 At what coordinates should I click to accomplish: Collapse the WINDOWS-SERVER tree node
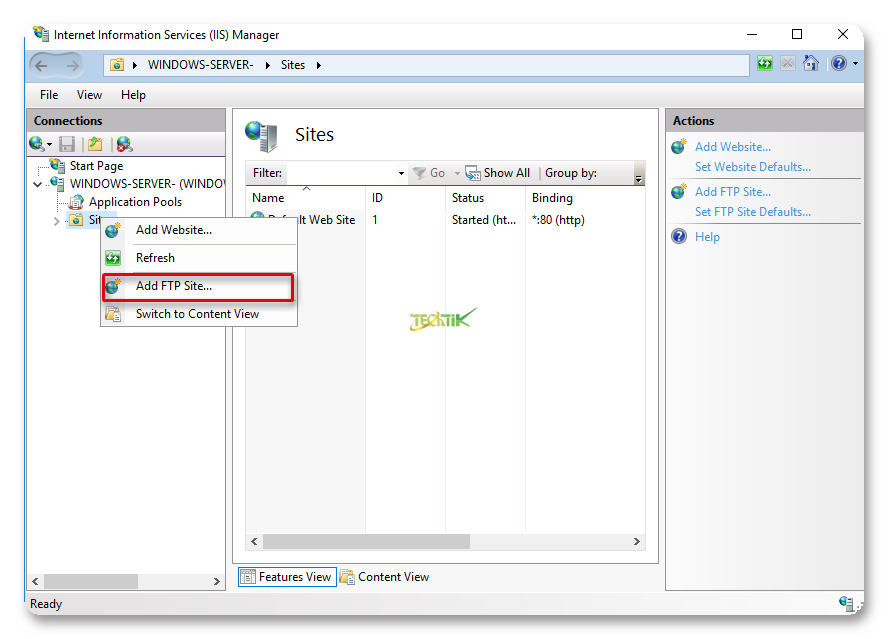tap(38, 184)
